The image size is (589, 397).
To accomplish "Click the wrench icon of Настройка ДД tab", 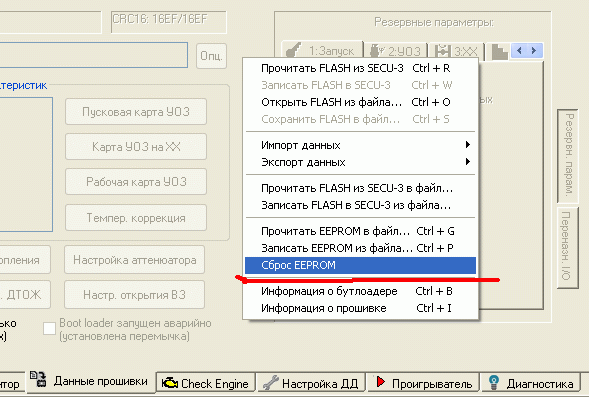I will click(270, 383).
